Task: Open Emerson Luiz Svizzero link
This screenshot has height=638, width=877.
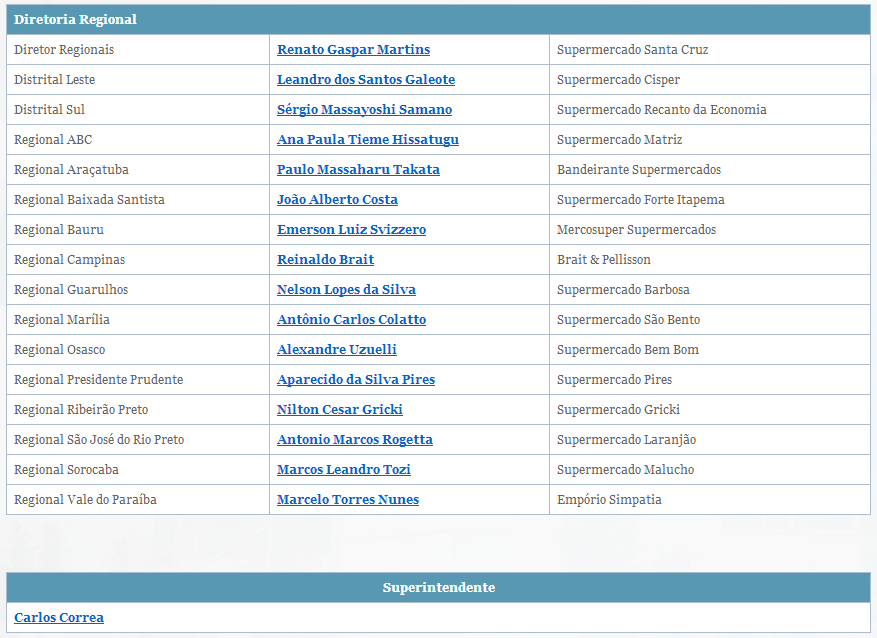Action: coord(351,230)
